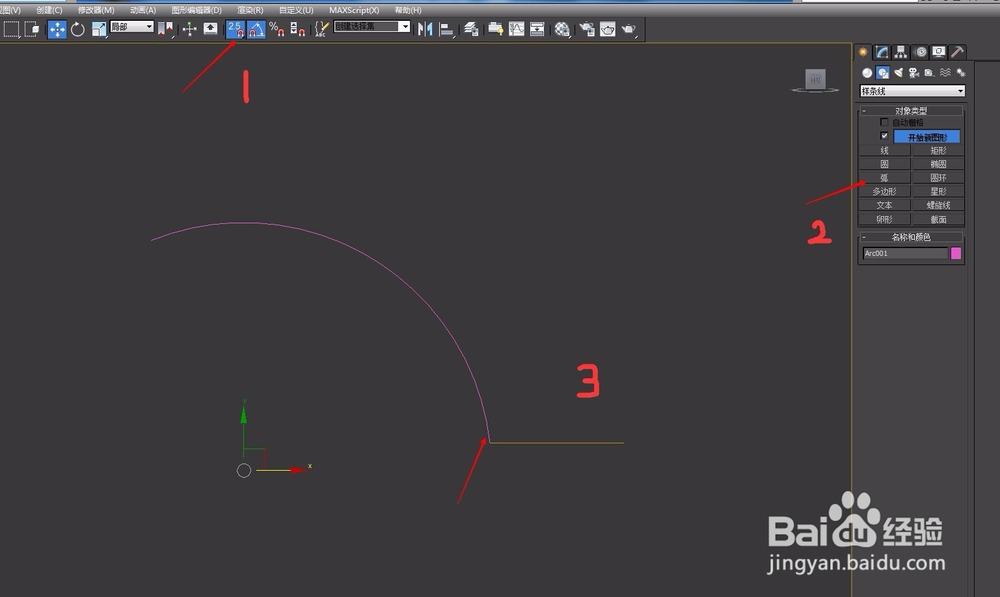The image size is (1000, 597).
Task: Select the Shapes category icon
Action: point(883,73)
